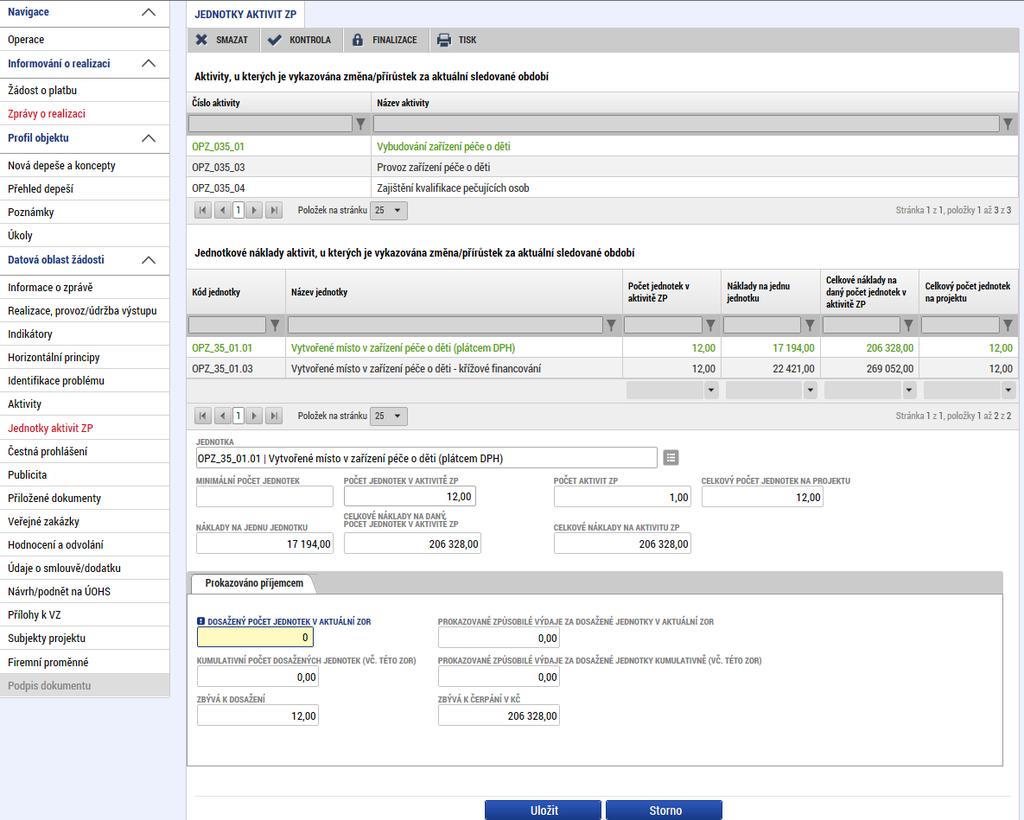
Task: Click the Storno button
Action: point(664,810)
